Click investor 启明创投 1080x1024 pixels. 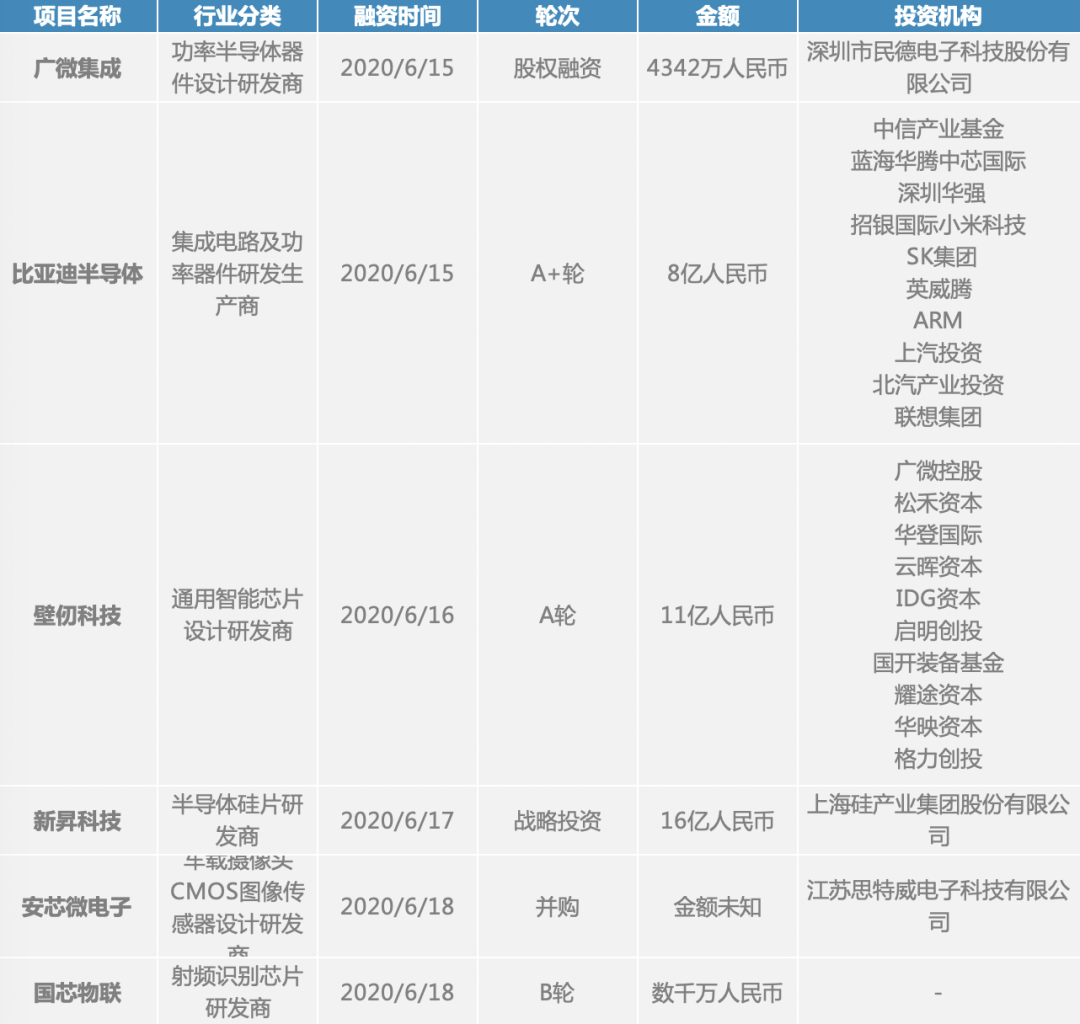pos(939,630)
